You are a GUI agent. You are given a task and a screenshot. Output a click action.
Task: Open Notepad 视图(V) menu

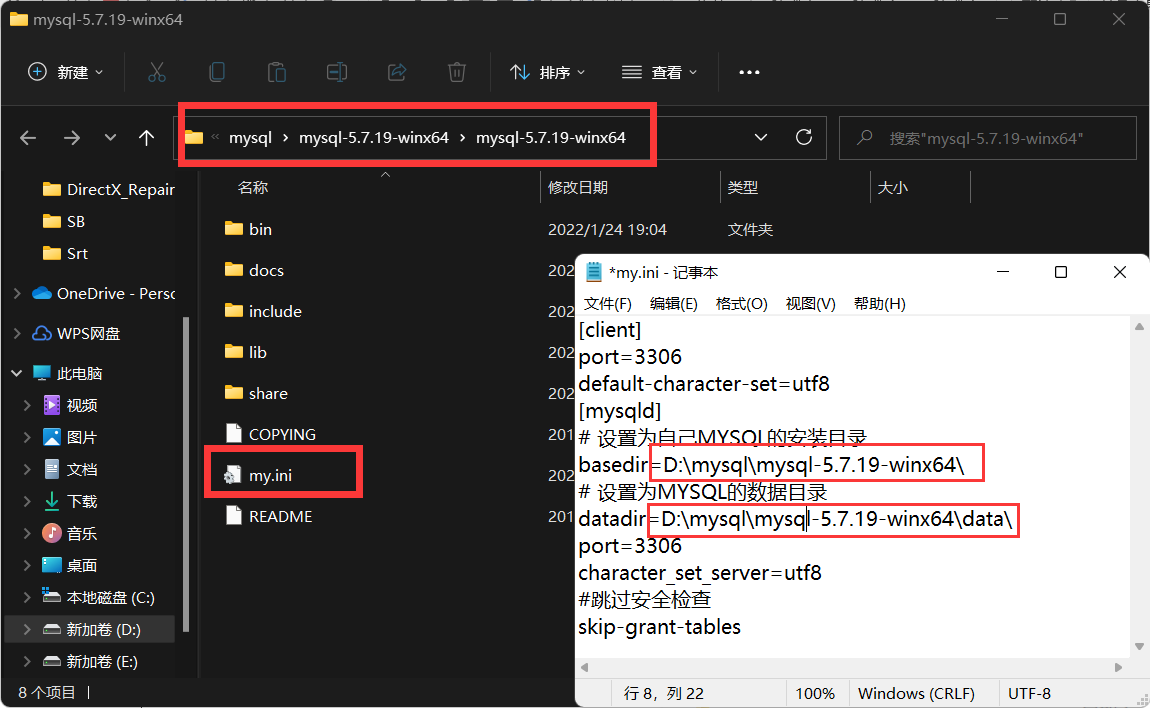(x=810, y=304)
